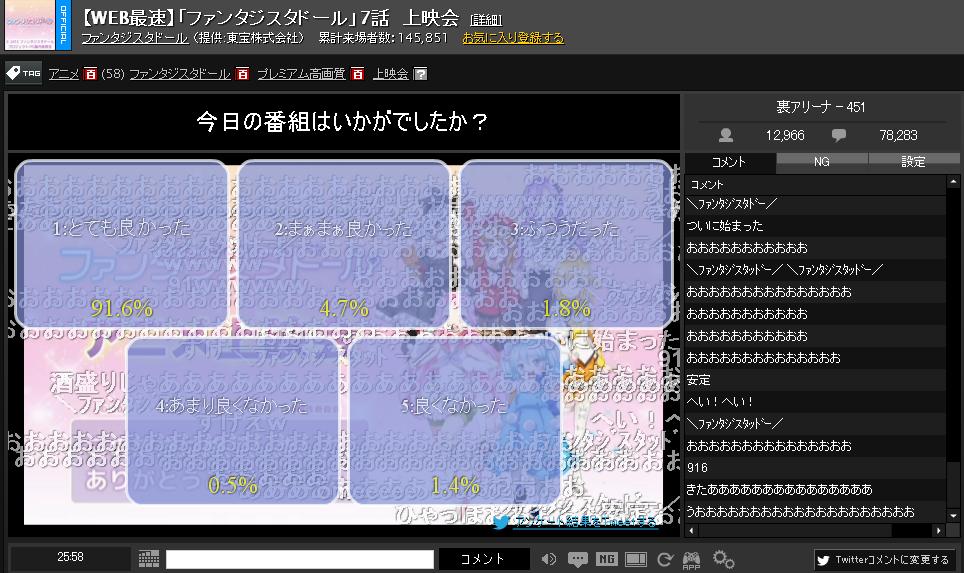Screen dimensions: 964x573
Task: Select survey option 2:まぁまぁ良かった
Action: tap(344, 244)
